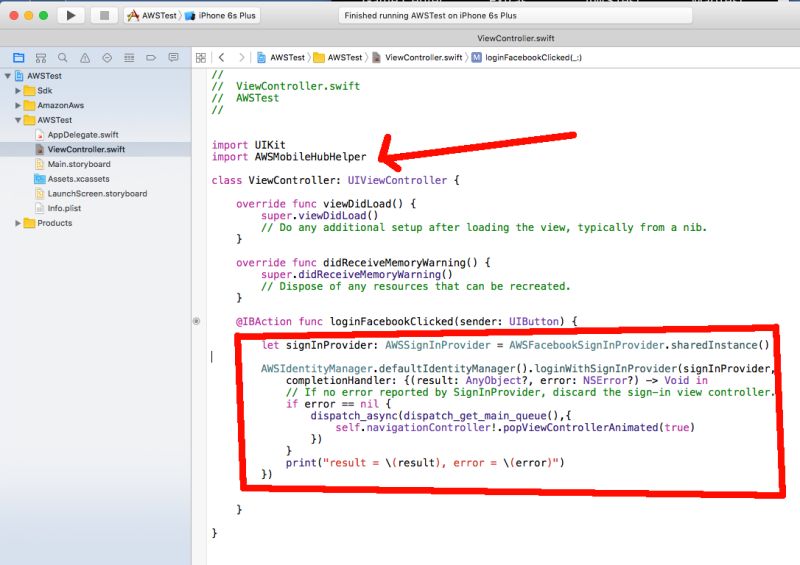Go forward in editor history
Image resolution: width=800 pixels, height=565 pixels.
coord(241,58)
